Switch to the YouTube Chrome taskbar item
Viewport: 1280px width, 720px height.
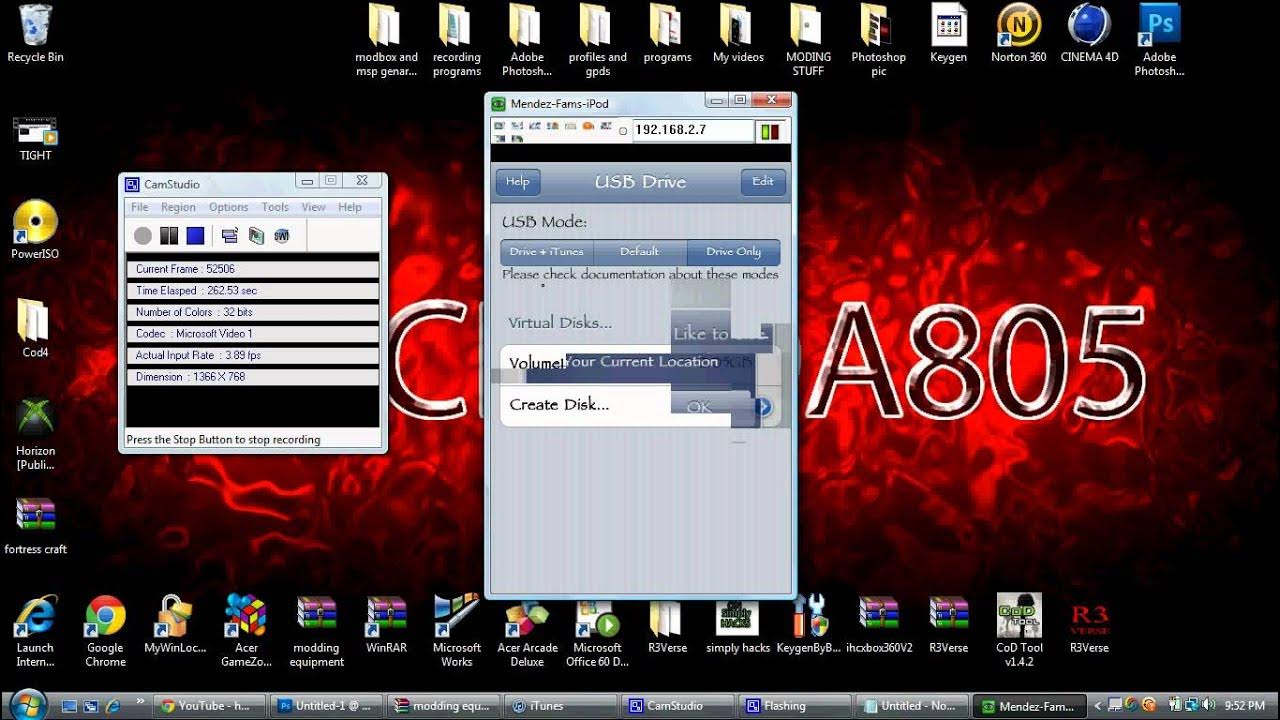[211, 706]
